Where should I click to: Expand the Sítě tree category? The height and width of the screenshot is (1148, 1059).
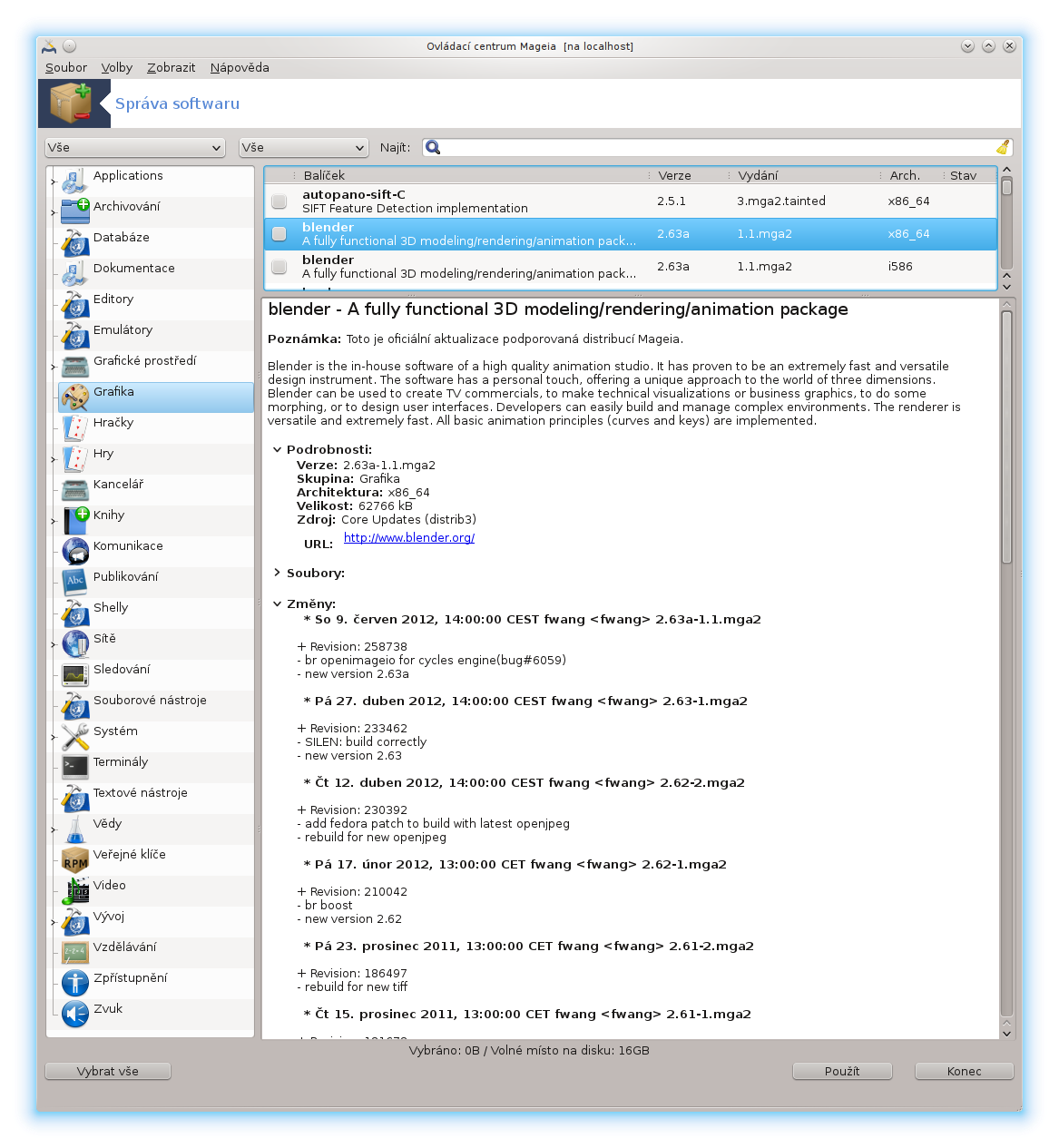[54, 645]
